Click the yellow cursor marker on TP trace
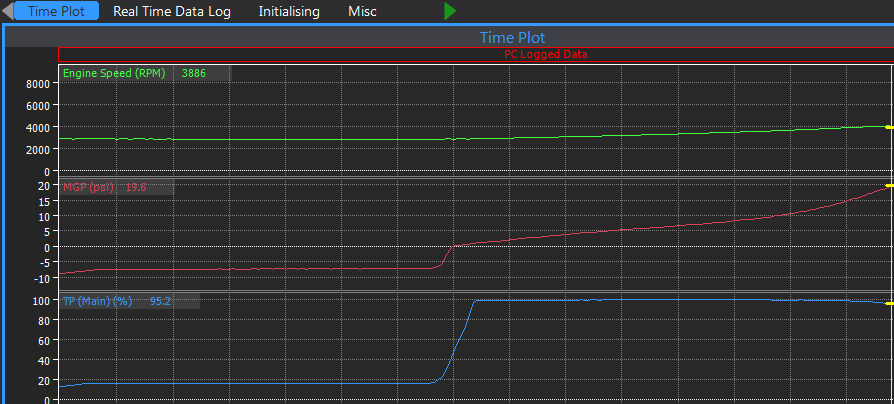The height and width of the screenshot is (404, 894). pyautogui.click(x=889, y=304)
